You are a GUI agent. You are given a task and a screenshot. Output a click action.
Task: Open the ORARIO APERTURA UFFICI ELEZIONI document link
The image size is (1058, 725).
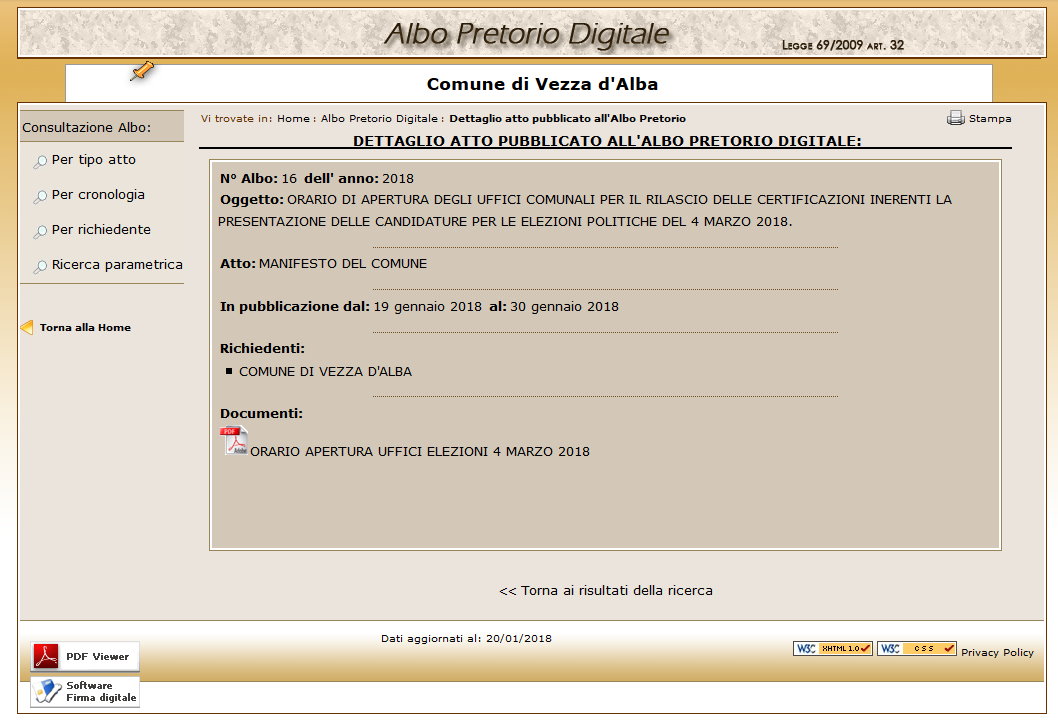(x=419, y=452)
